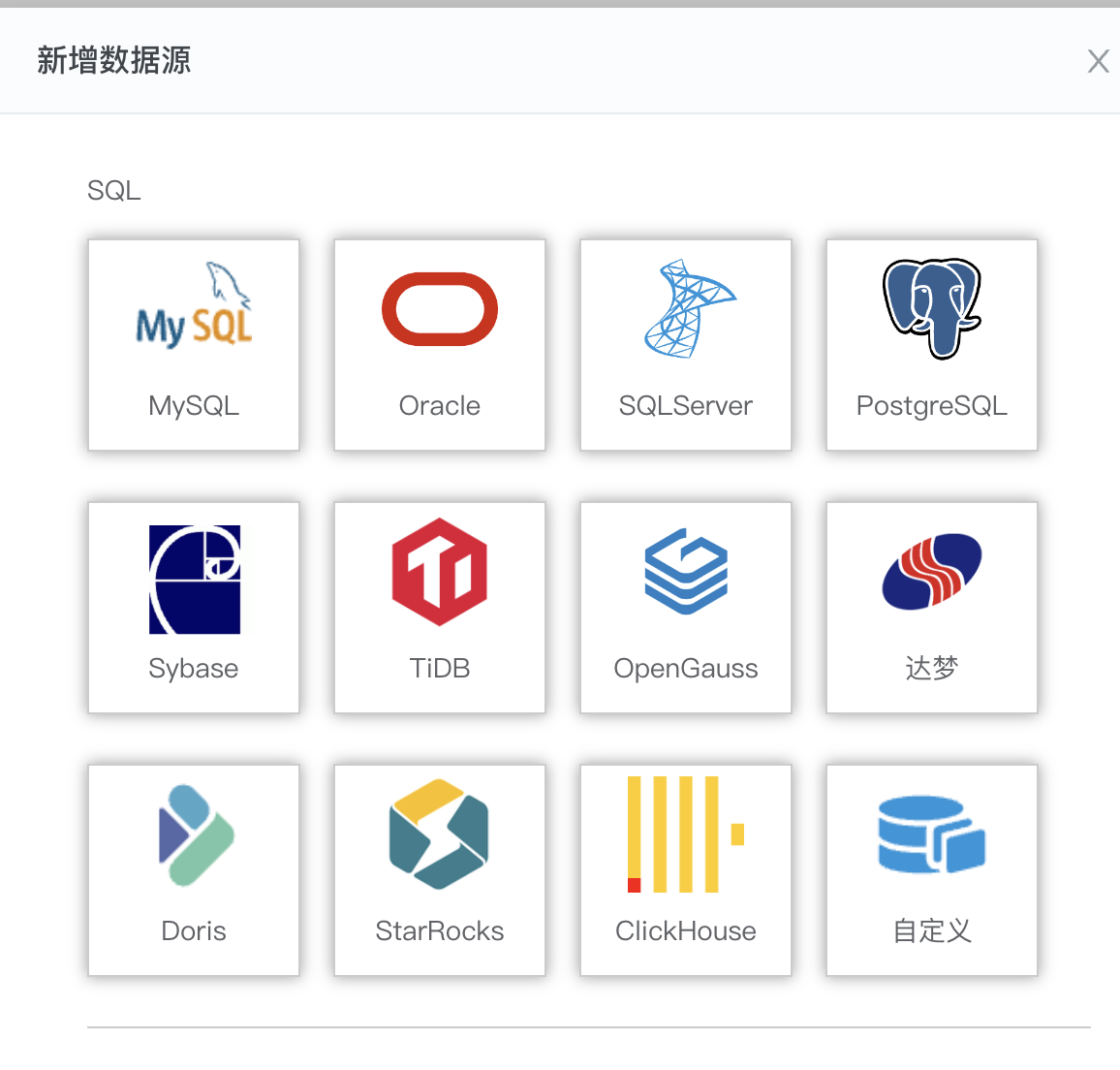Viewport: 1120px width, 1070px height.
Task: Click the MySQL label text
Action: [194, 406]
